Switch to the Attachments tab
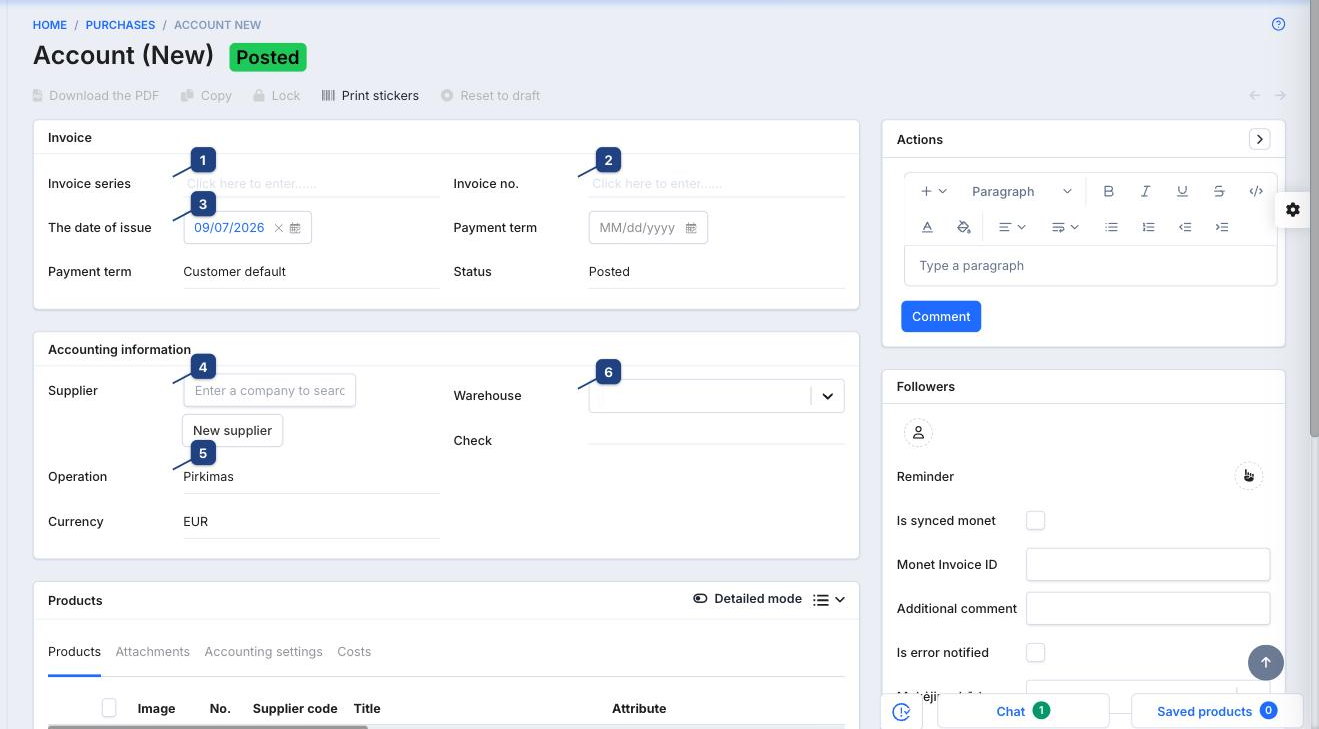The image size is (1319, 729). click(152, 652)
